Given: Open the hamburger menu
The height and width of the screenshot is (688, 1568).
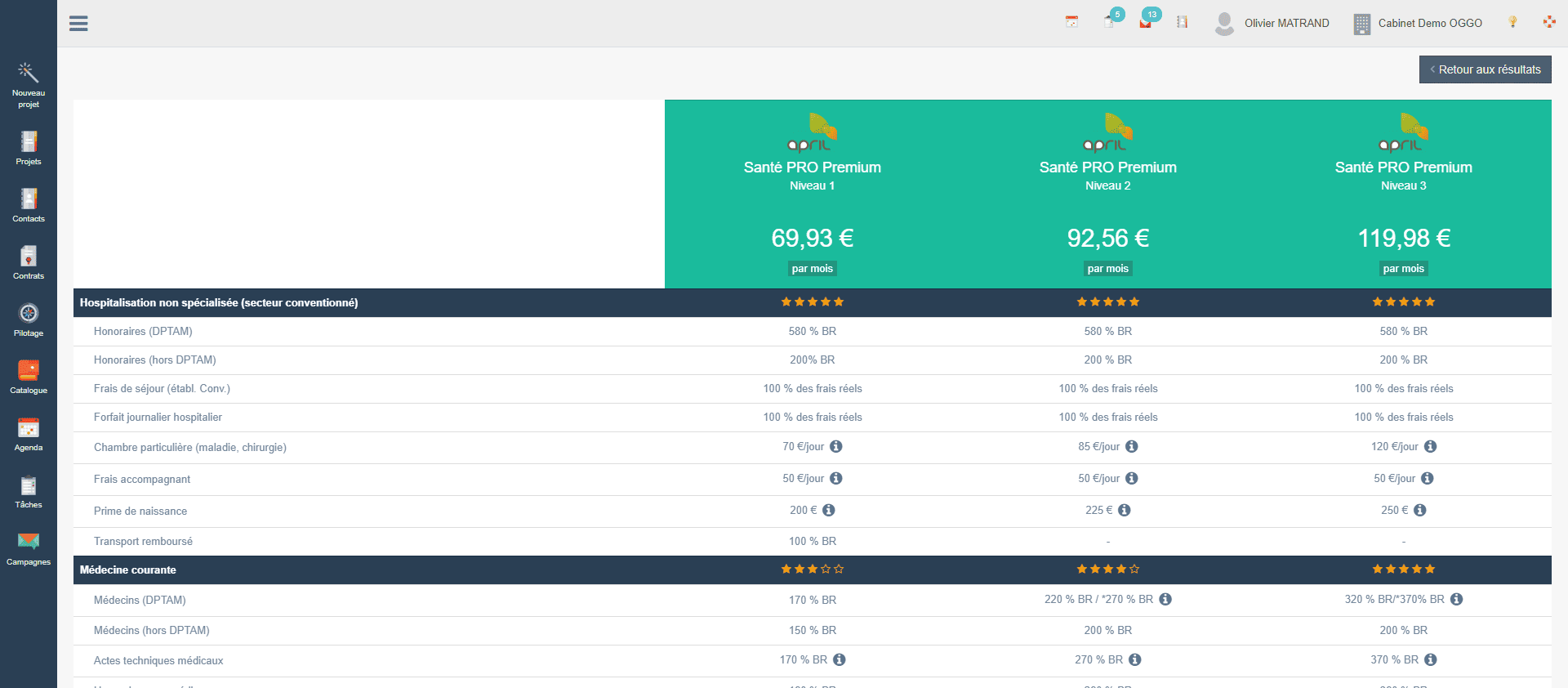Looking at the screenshot, I should [78, 24].
